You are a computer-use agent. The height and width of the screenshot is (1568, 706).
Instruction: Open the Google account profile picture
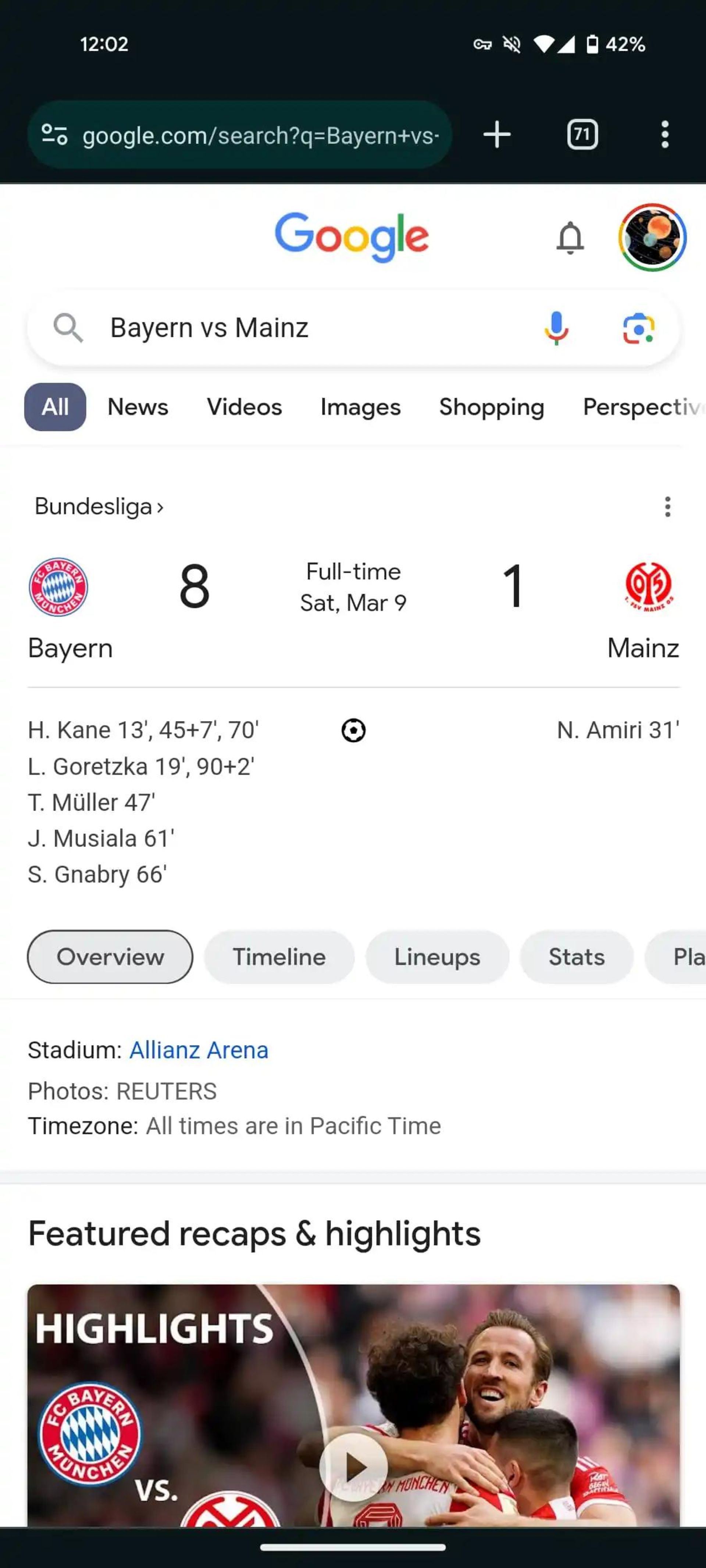click(x=652, y=237)
